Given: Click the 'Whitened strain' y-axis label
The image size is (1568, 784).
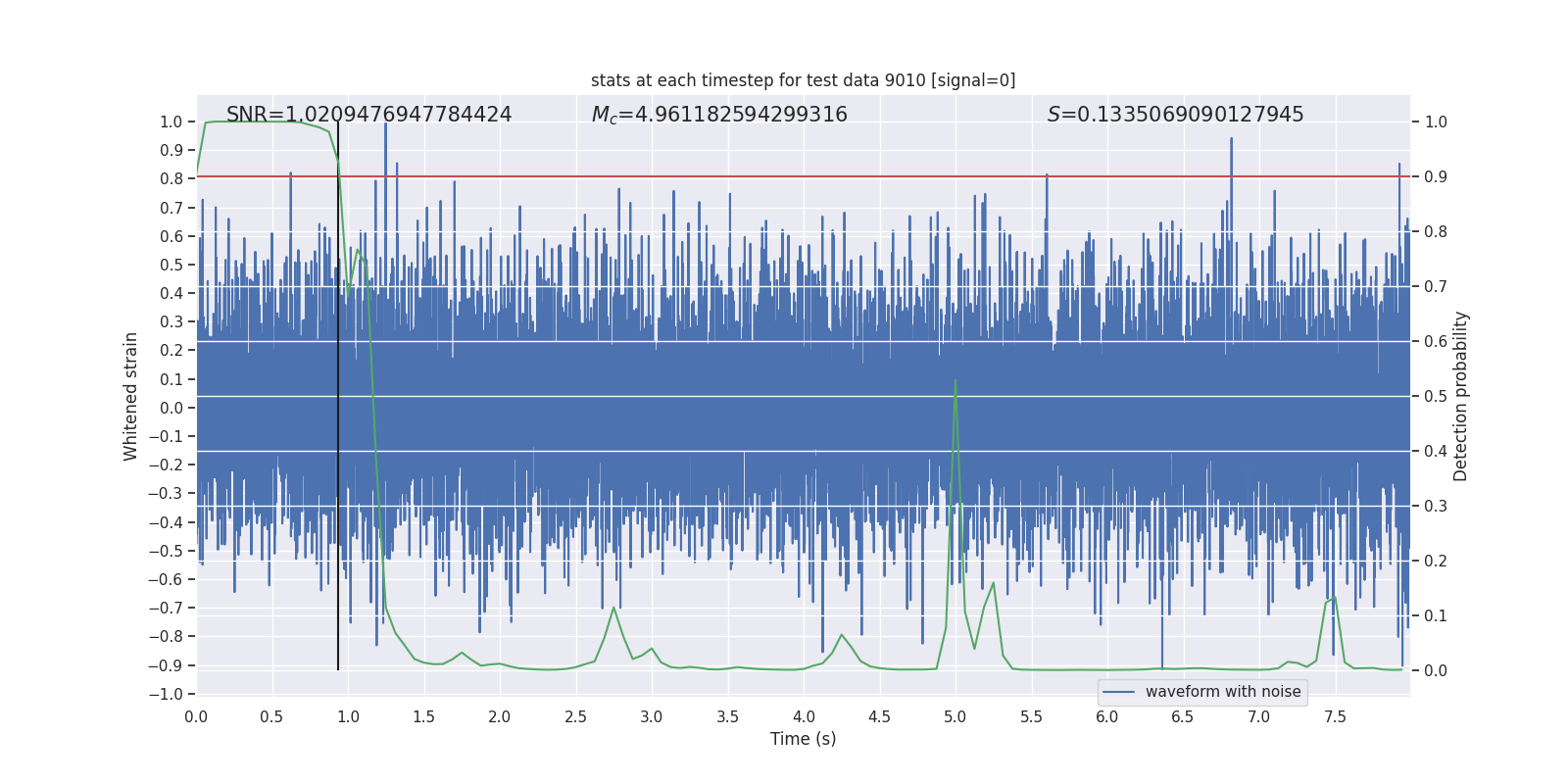Looking at the screenshot, I should pyautogui.click(x=131, y=396).
